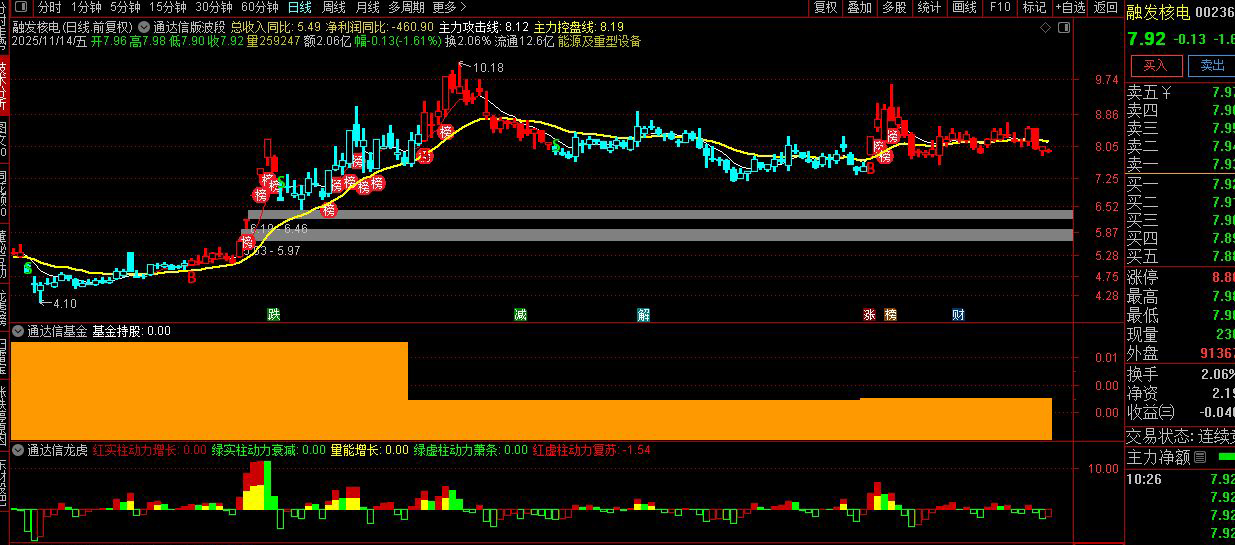
Task: Click the 复权 toolbar button
Action: [x=825, y=7]
